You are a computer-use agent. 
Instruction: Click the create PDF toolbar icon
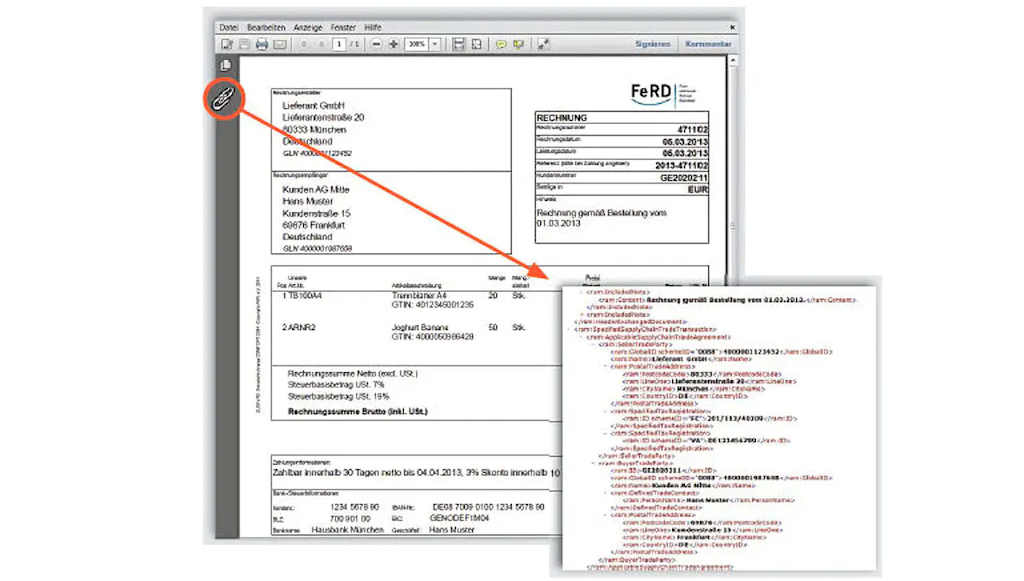pyautogui.click(x=227, y=44)
